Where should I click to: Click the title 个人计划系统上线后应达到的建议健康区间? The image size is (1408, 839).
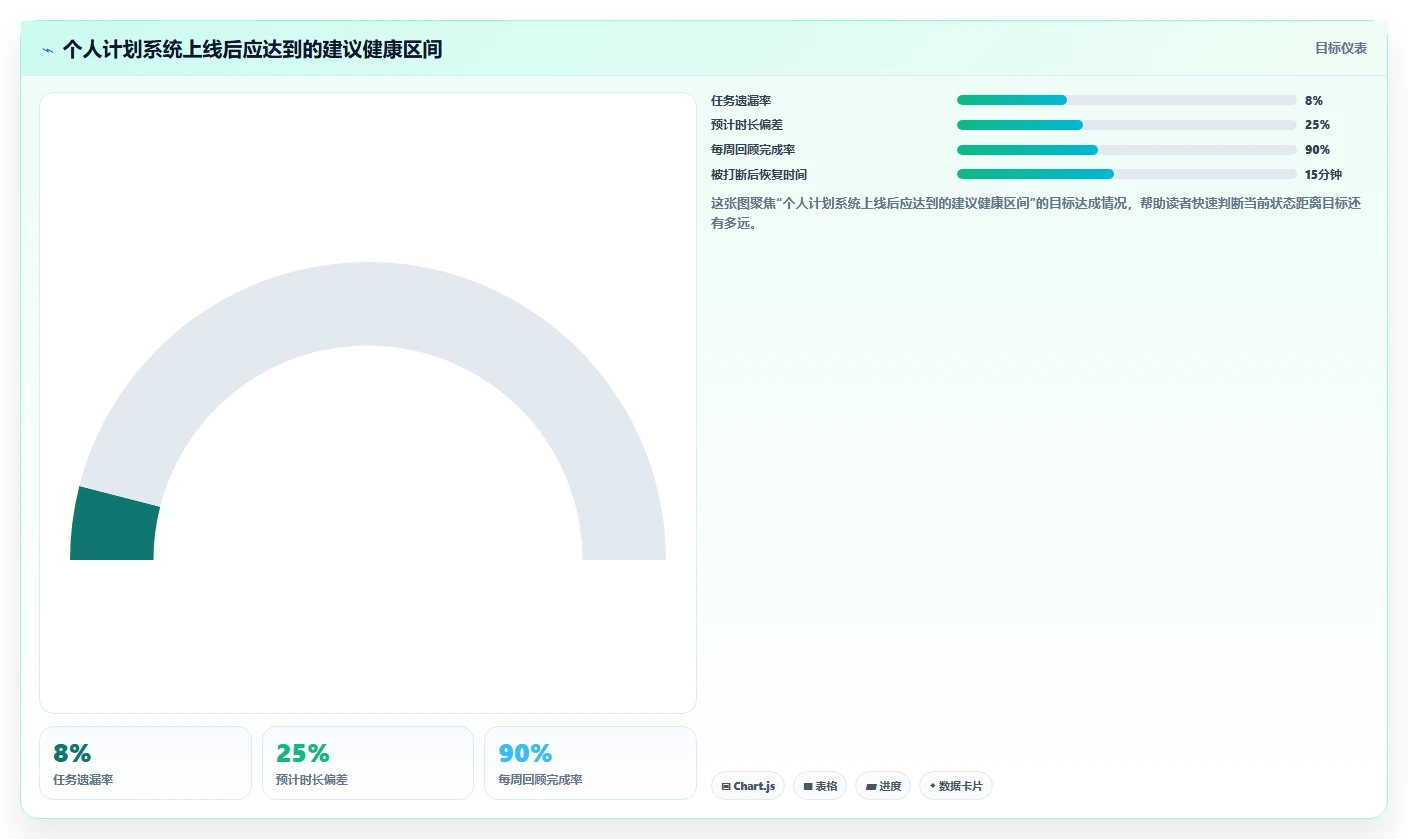pos(252,50)
